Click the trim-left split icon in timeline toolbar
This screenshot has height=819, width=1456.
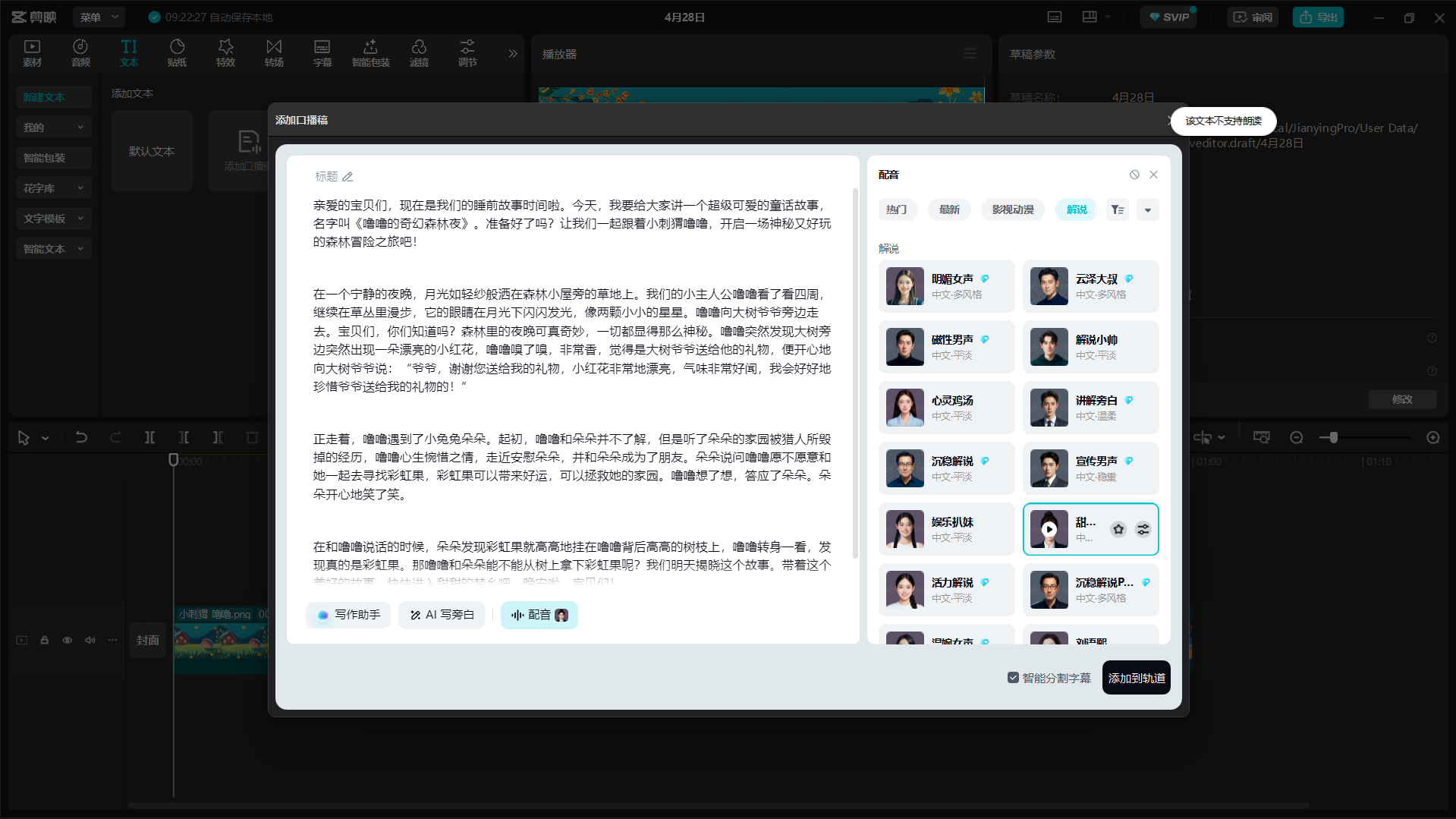coord(184,437)
